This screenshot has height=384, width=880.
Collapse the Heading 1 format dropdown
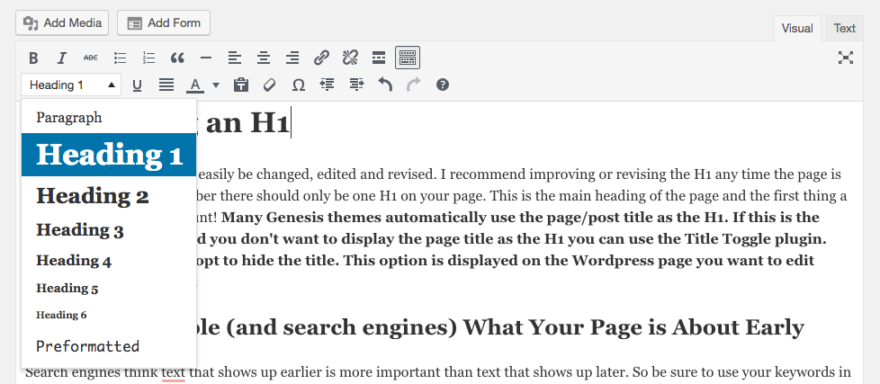(x=71, y=85)
